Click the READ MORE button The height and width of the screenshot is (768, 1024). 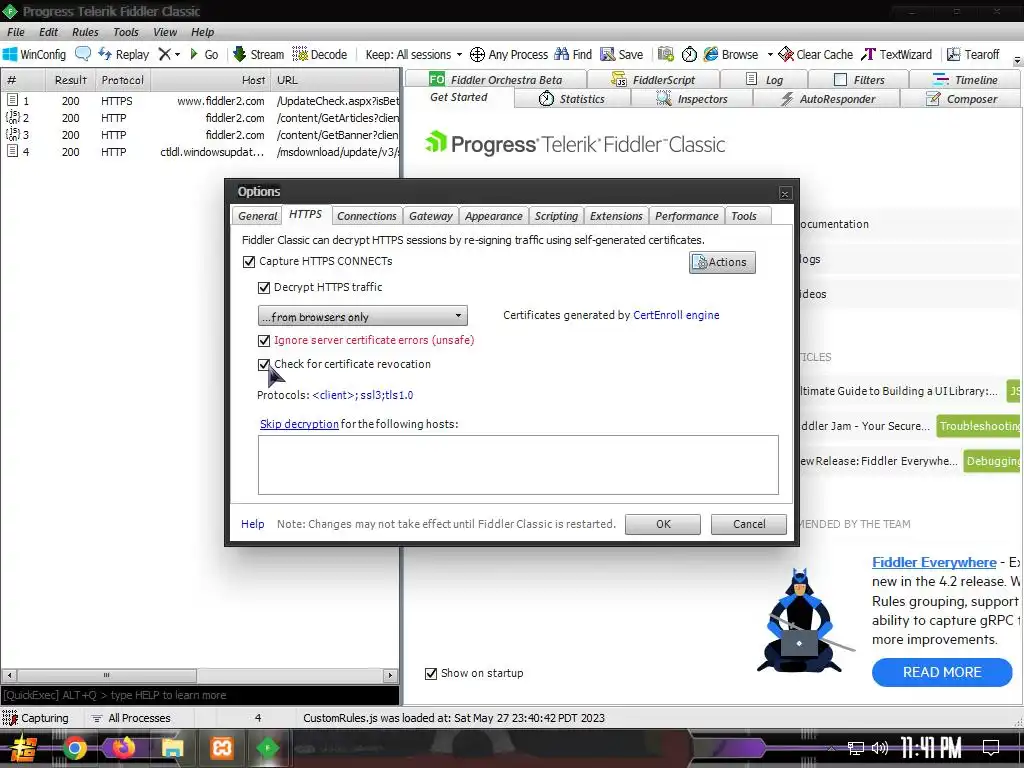(942, 672)
